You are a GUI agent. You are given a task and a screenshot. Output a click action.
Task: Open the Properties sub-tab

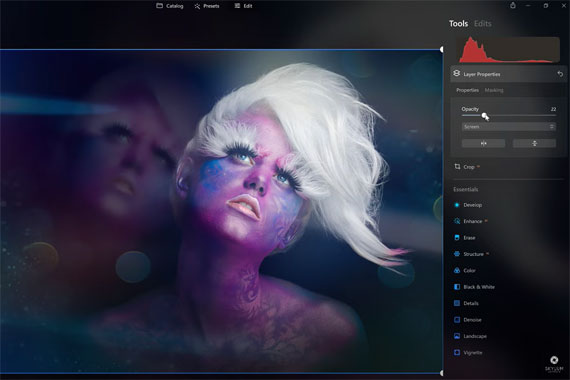[x=467, y=90]
